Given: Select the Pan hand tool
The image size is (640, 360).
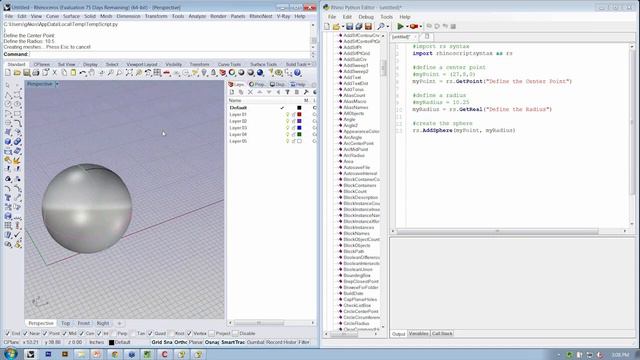Looking at the screenshot, I should point(92,73).
